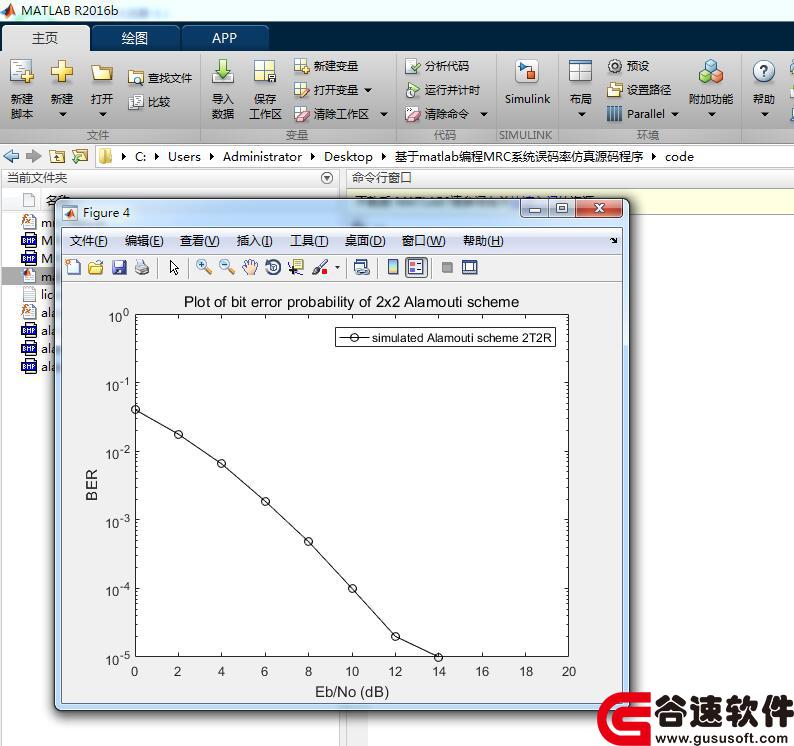Image resolution: width=794 pixels, height=746 pixels.
Task: Click Open File icon in Figure 4 toolbar
Action: pyautogui.click(x=96, y=267)
